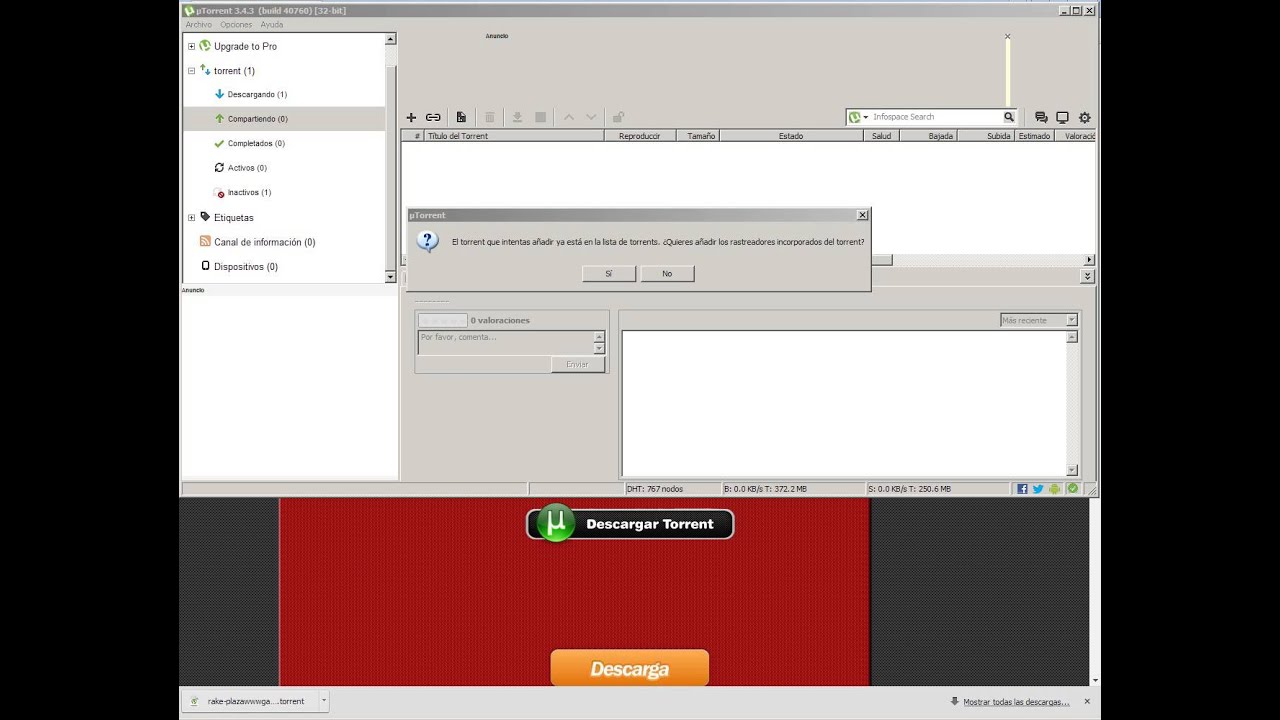
Task: Click the star rating control
Action: pyautogui.click(x=442, y=320)
